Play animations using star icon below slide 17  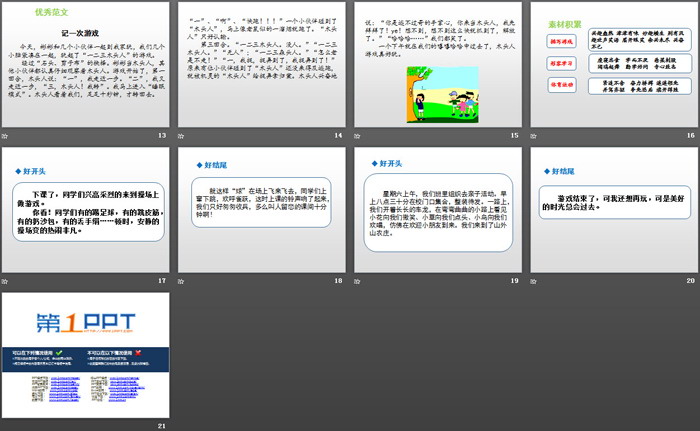point(7,281)
